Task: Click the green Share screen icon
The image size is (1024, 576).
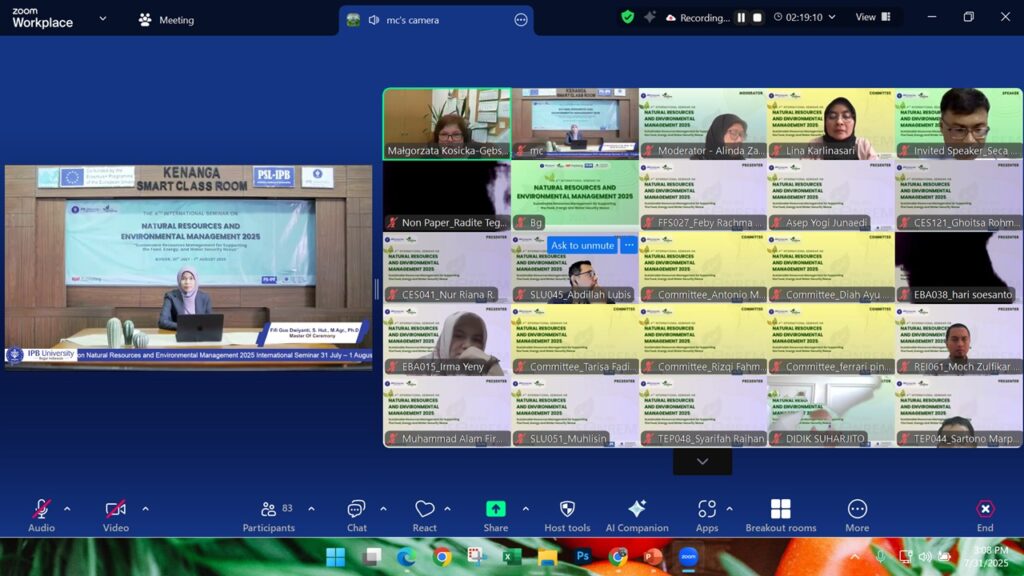Action: pos(495,509)
